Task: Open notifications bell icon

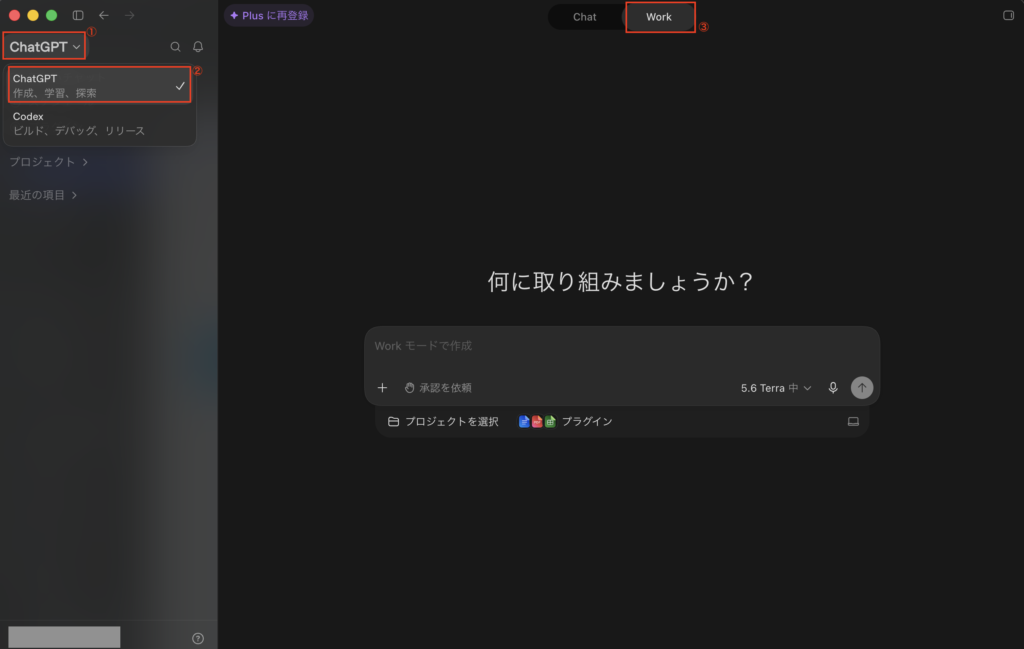Action: (198, 47)
